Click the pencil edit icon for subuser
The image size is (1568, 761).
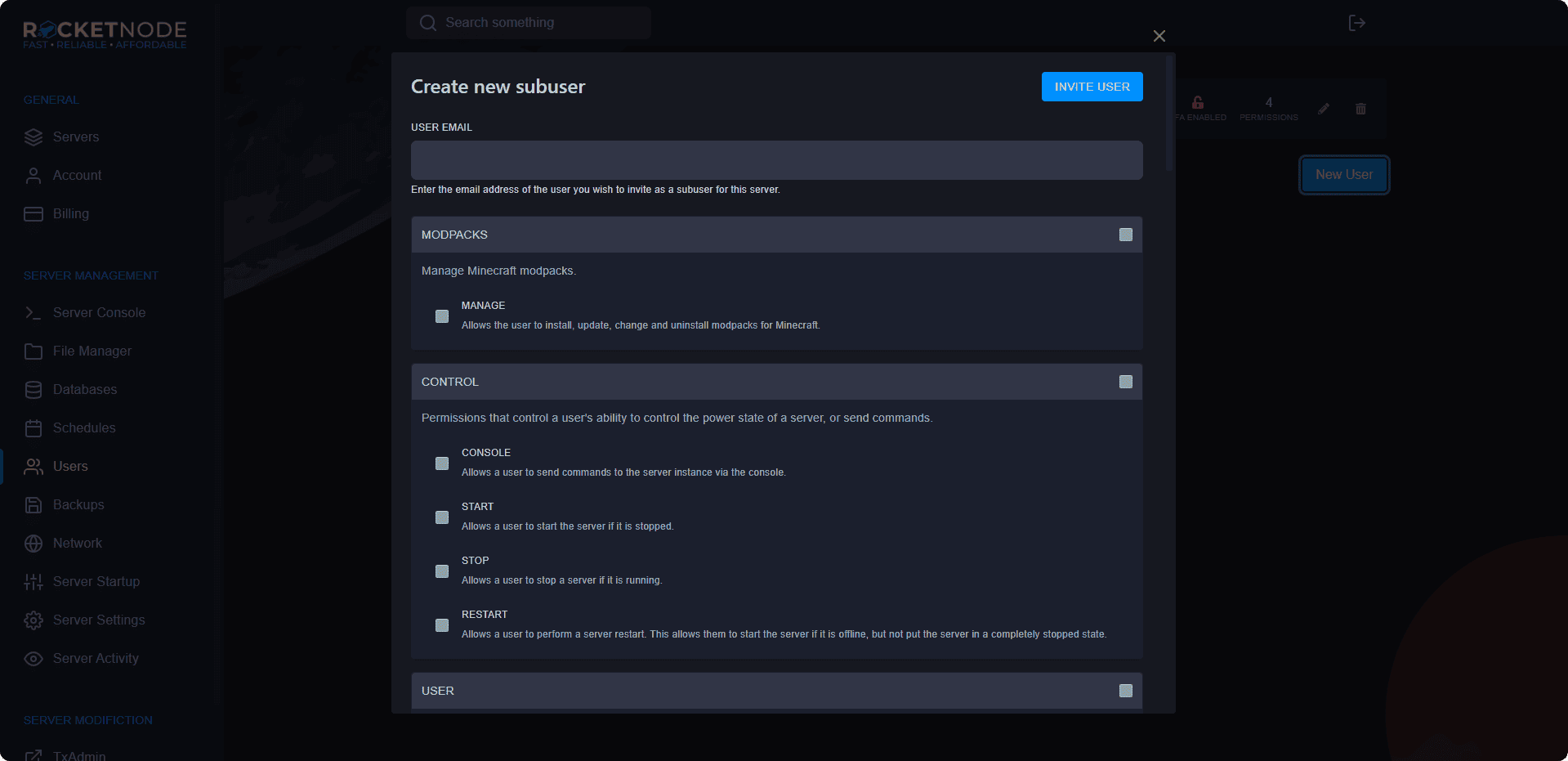point(1324,109)
